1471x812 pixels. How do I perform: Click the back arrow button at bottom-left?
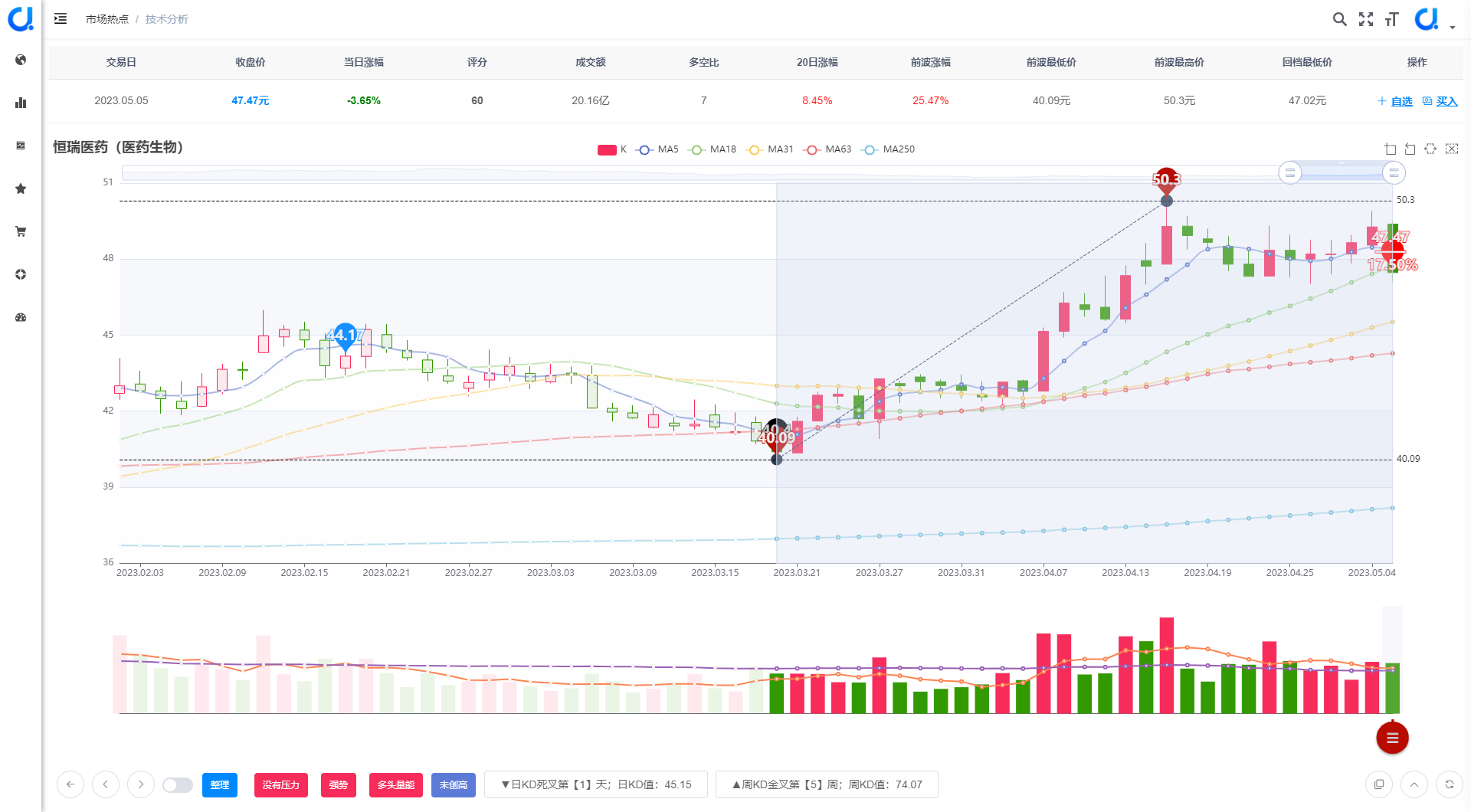click(x=70, y=784)
